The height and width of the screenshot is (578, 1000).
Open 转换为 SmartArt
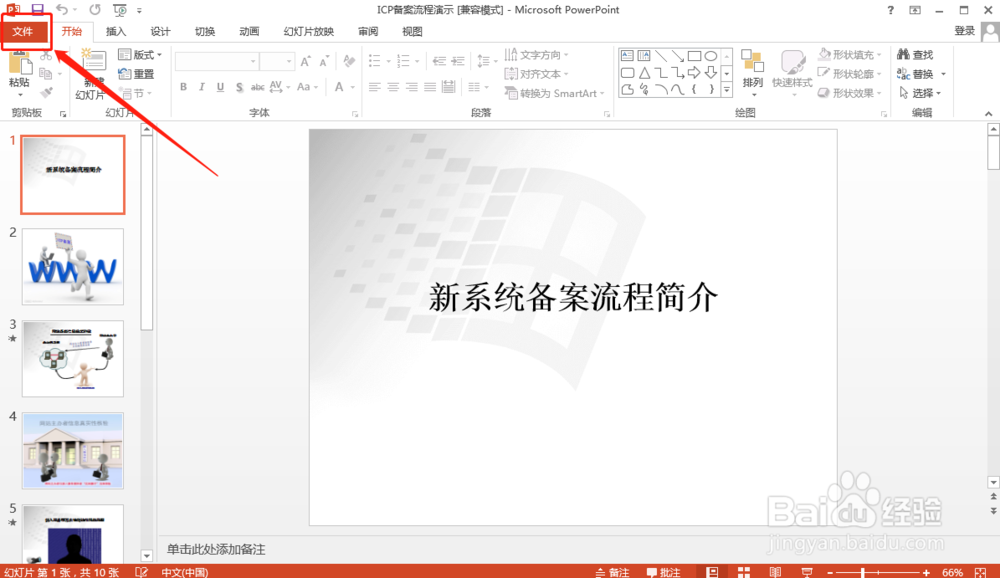(555, 92)
